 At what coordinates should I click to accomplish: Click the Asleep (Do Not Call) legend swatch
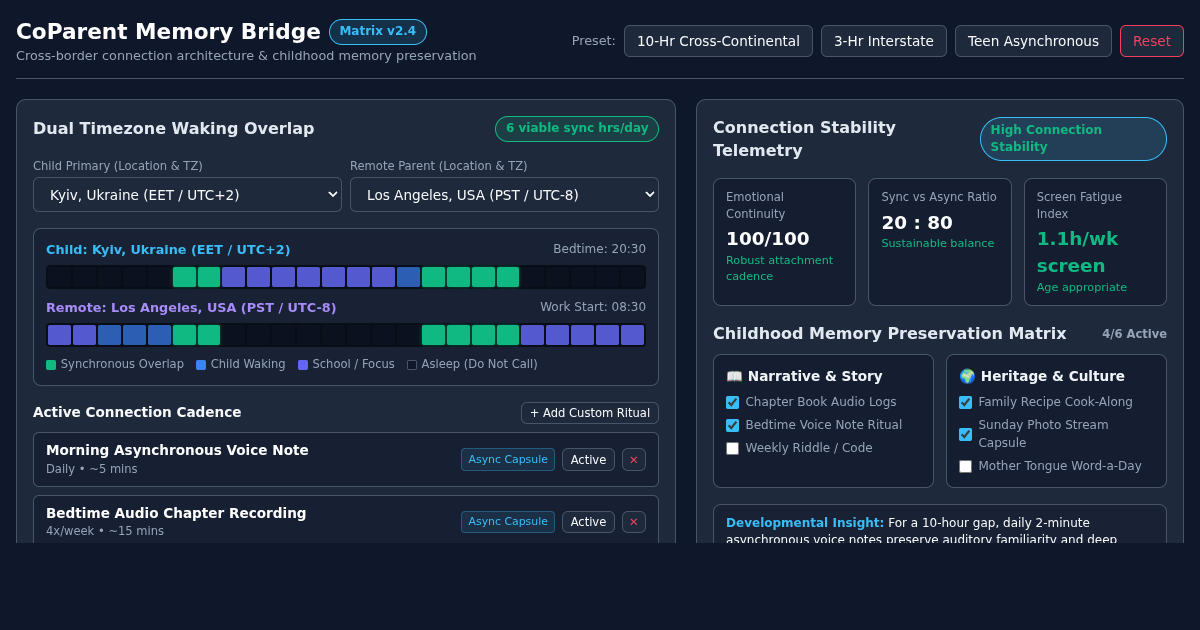(412, 365)
